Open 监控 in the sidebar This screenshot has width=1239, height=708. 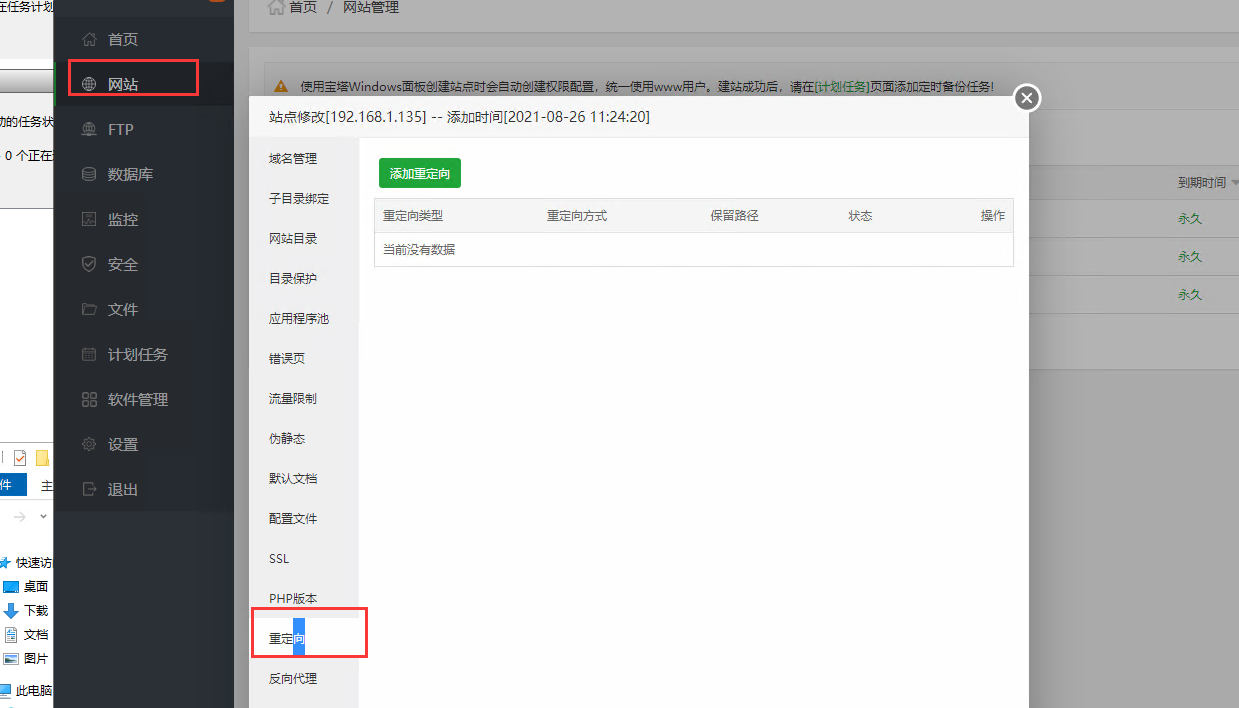pyautogui.click(x=122, y=220)
